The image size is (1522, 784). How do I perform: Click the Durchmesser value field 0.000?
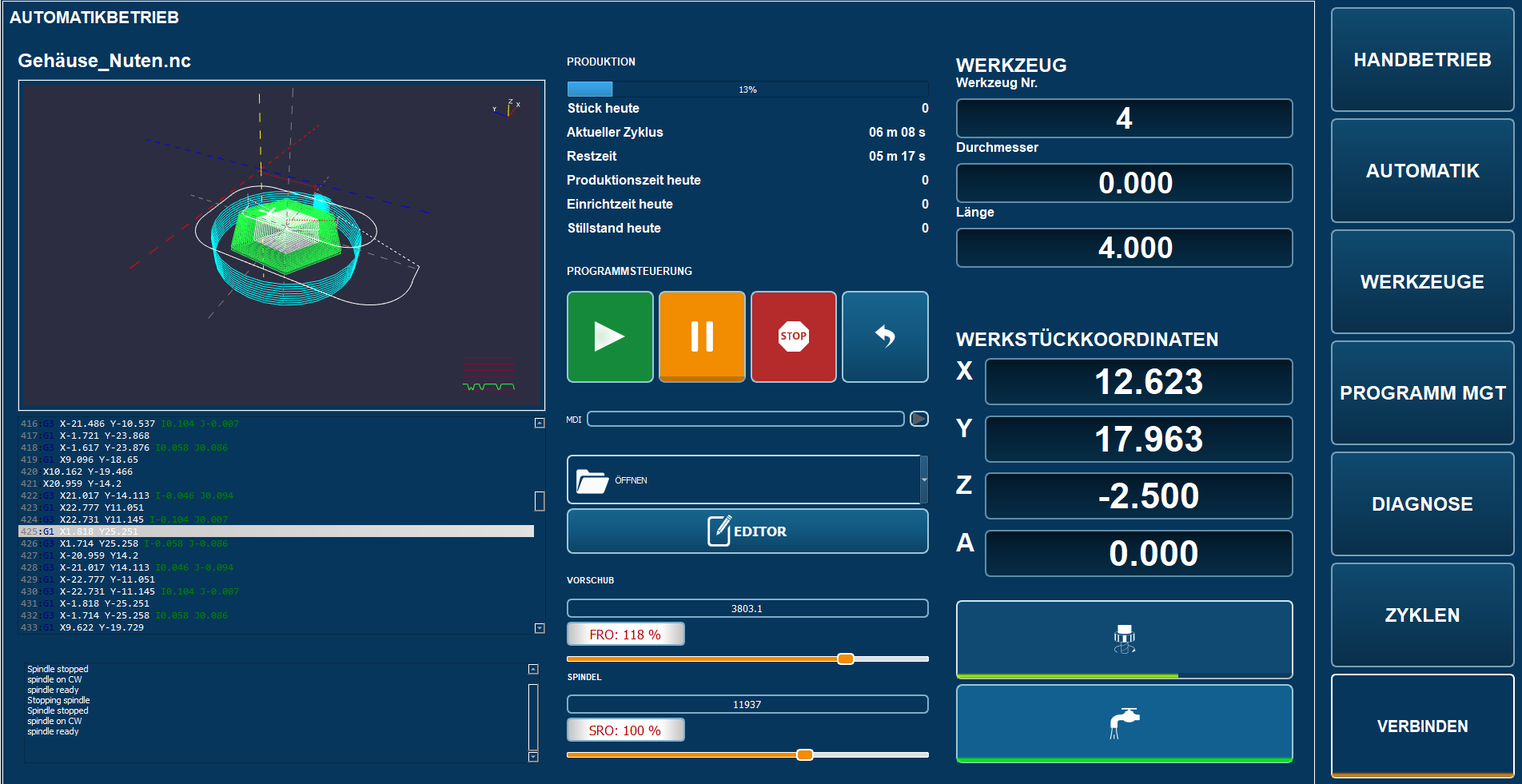pyautogui.click(x=1124, y=183)
